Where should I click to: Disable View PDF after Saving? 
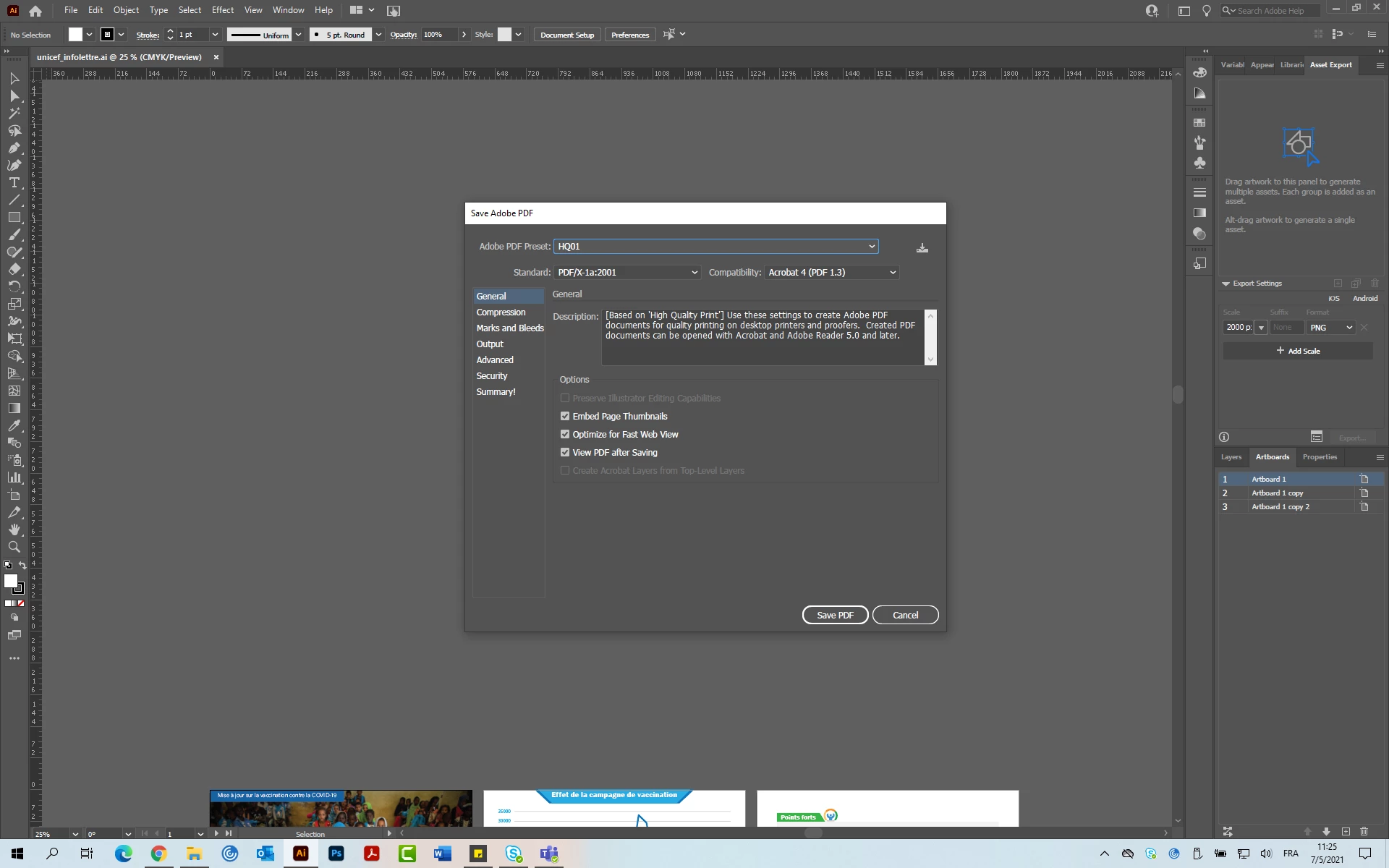[565, 453]
